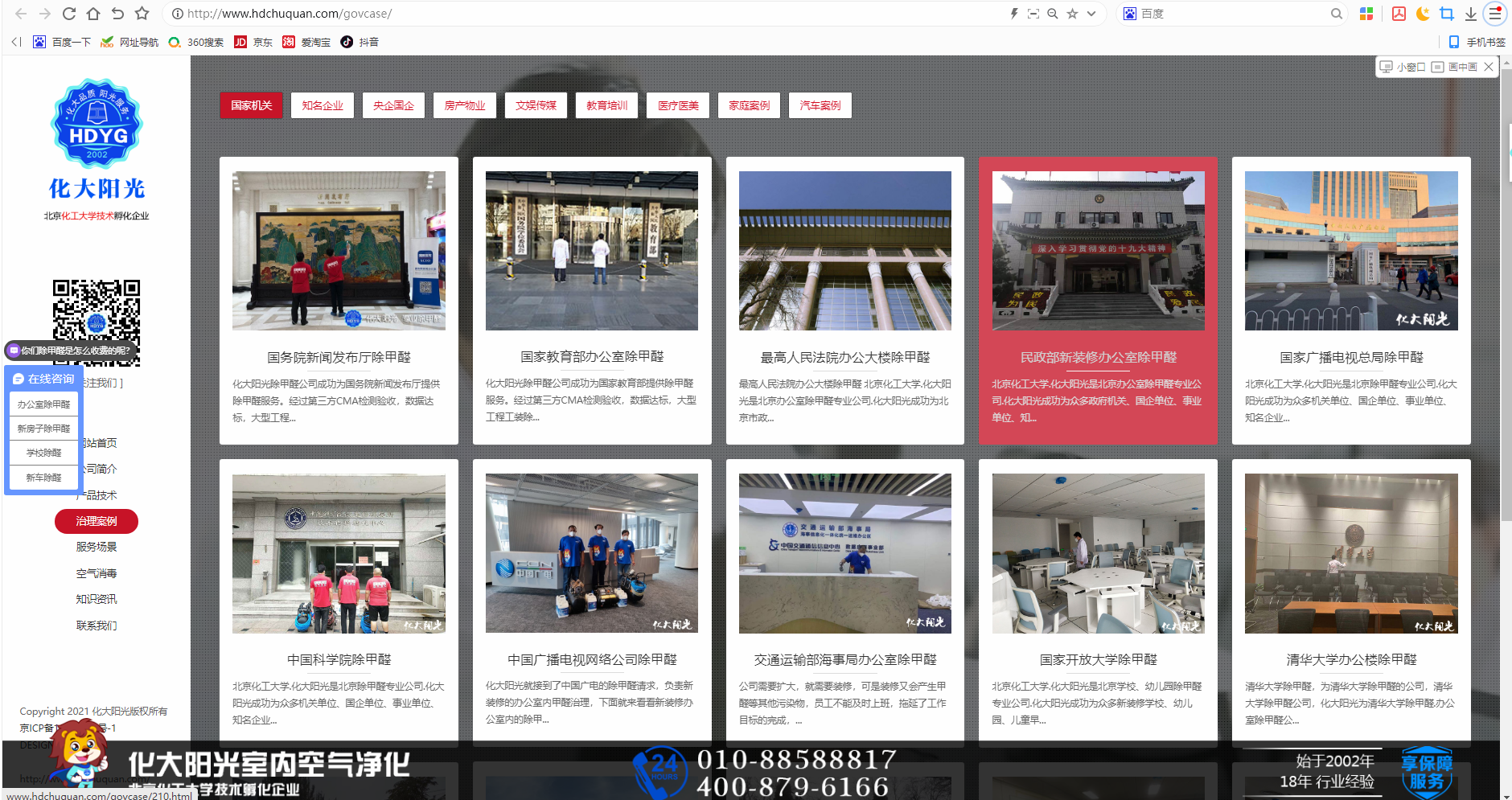Choose 办公室除甲醛 in the consult widget
Viewport: 1512px width, 800px height.
pos(43,404)
